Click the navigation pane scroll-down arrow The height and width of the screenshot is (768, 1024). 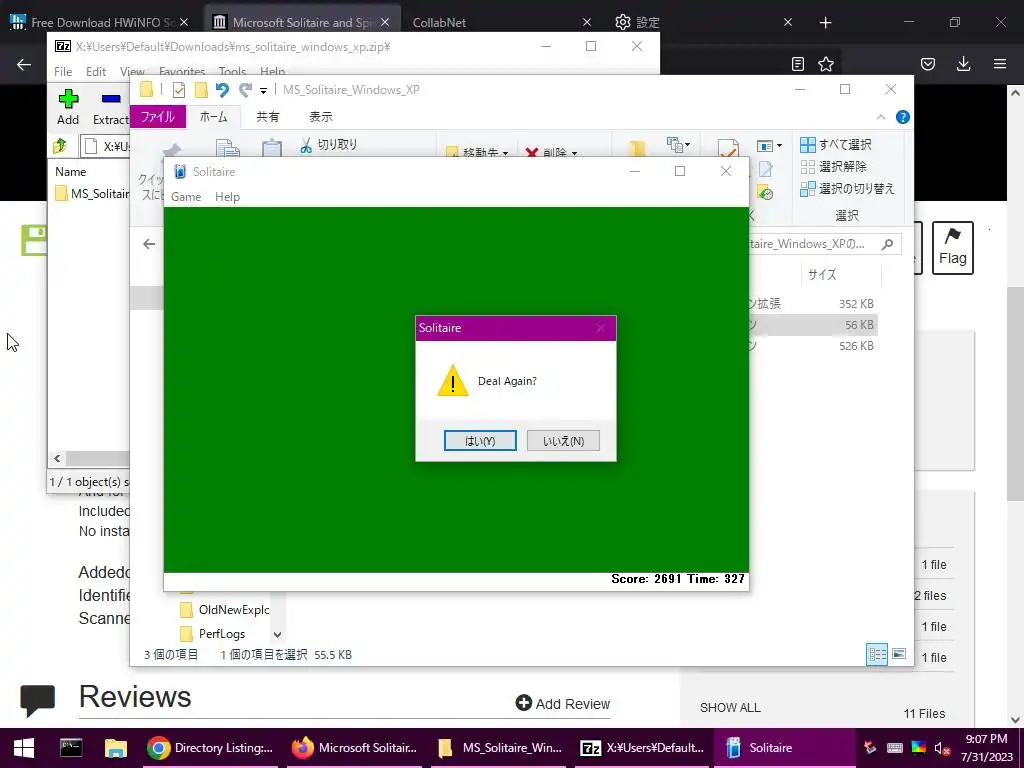click(278, 634)
